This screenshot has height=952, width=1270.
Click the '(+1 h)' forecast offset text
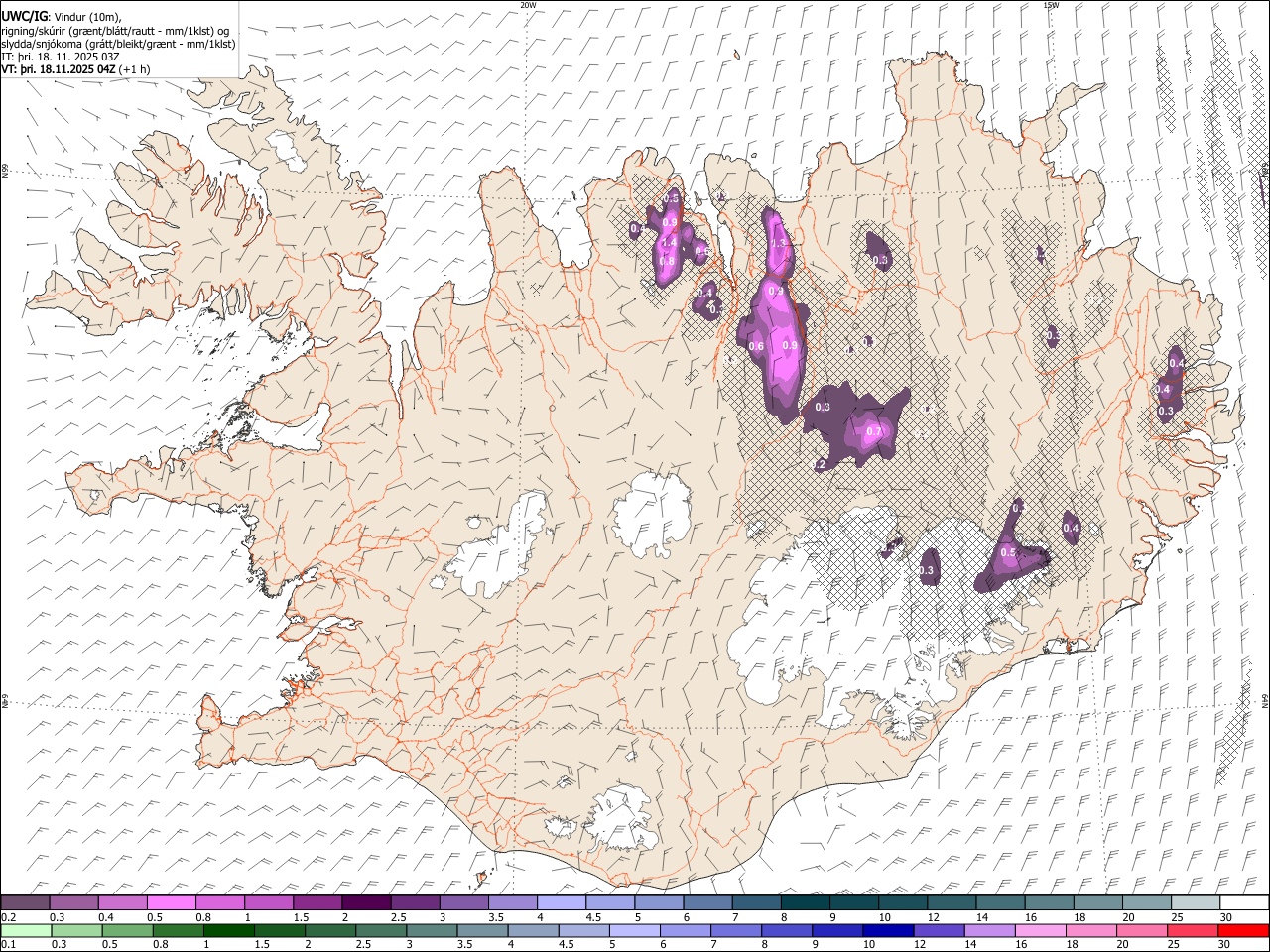(135, 69)
